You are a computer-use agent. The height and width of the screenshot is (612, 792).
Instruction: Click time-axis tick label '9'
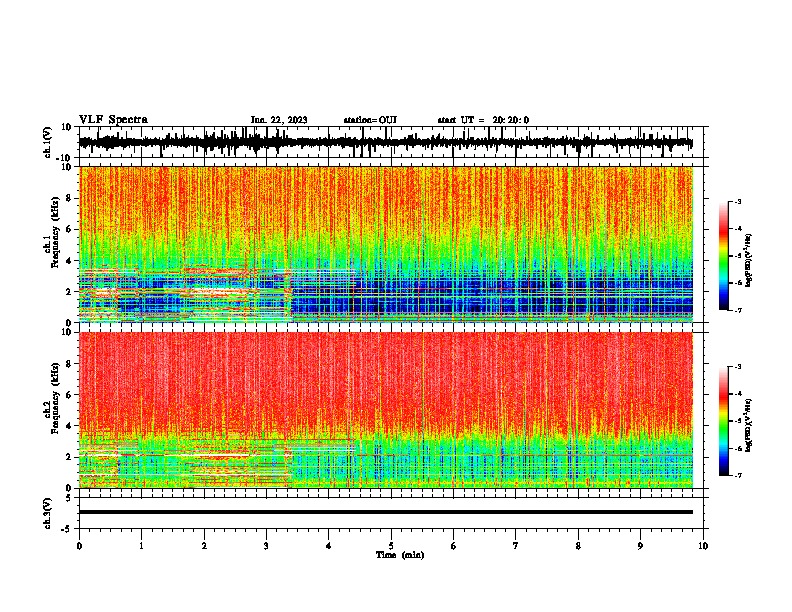point(640,546)
